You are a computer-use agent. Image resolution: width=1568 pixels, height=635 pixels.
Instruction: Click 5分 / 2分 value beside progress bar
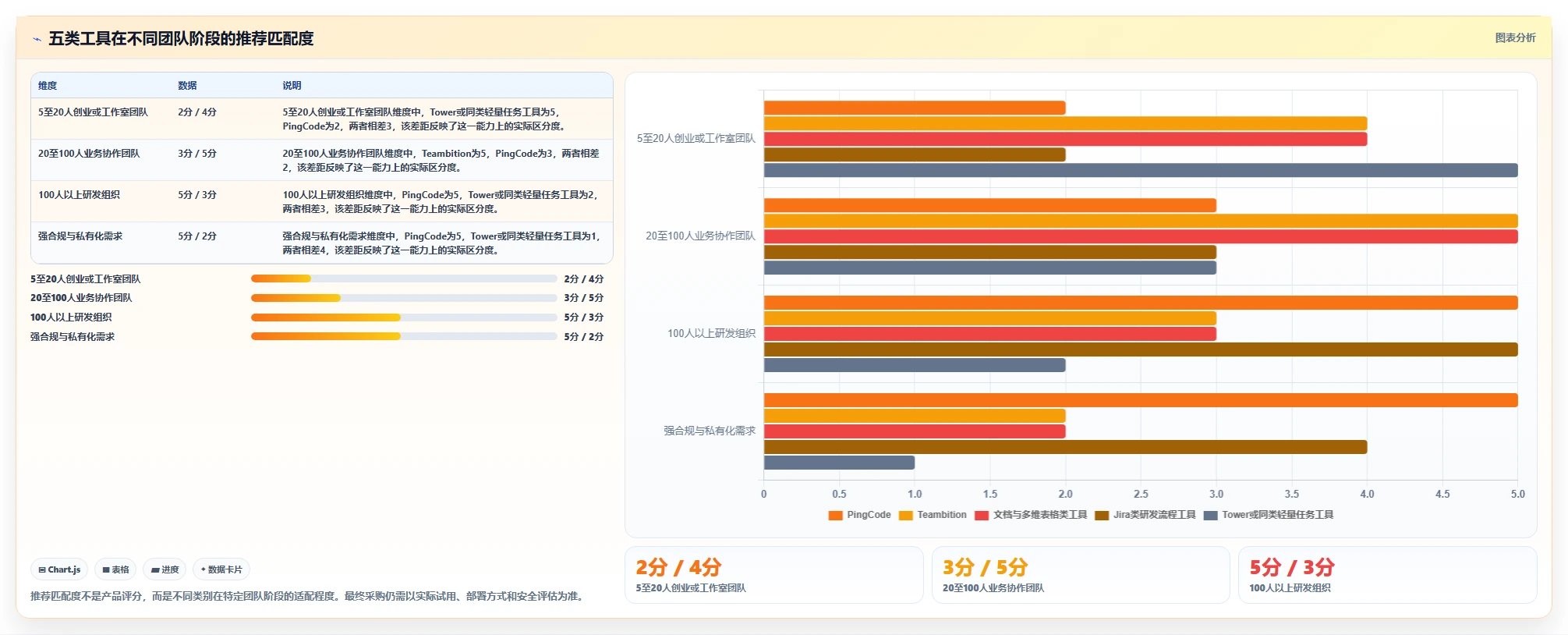[584, 337]
